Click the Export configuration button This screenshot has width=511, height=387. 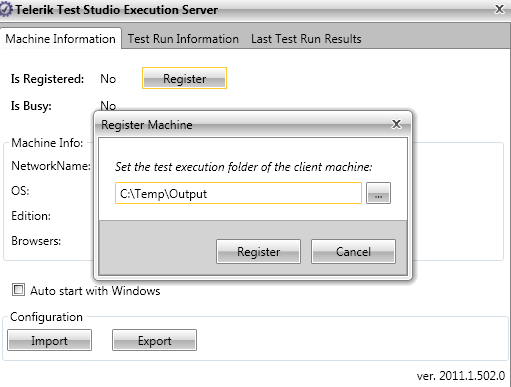(x=154, y=340)
